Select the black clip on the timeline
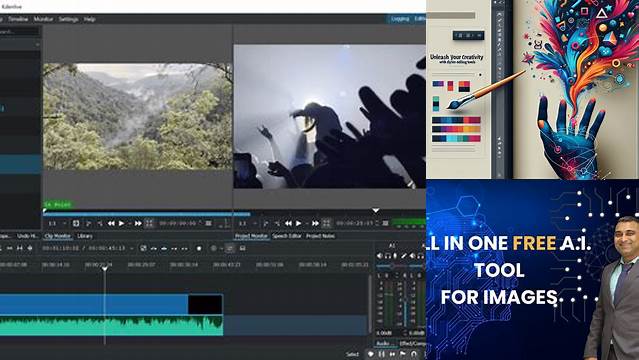This screenshot has height=360, width=639. click(205, 305)
